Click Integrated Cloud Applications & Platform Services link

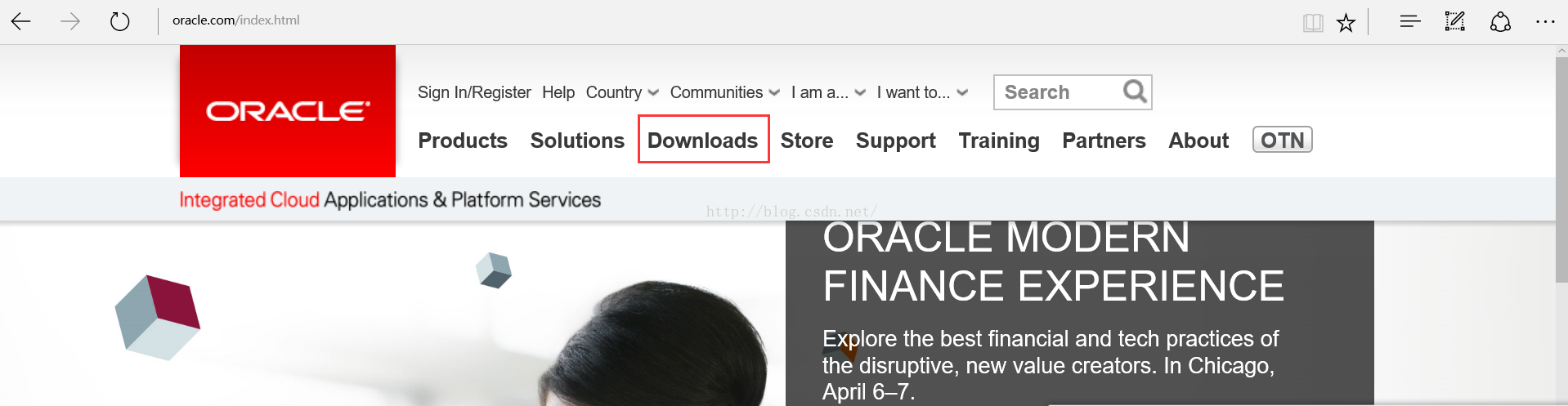pyautogui.click(x=390, y=199)
